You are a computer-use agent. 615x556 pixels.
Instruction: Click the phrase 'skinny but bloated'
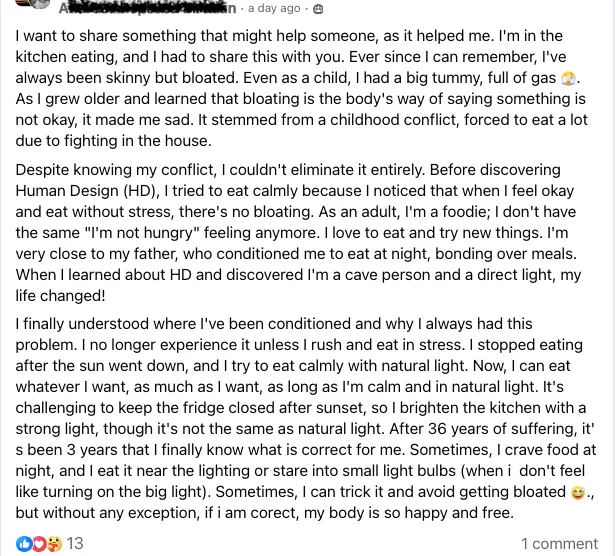tap(168, 78)
